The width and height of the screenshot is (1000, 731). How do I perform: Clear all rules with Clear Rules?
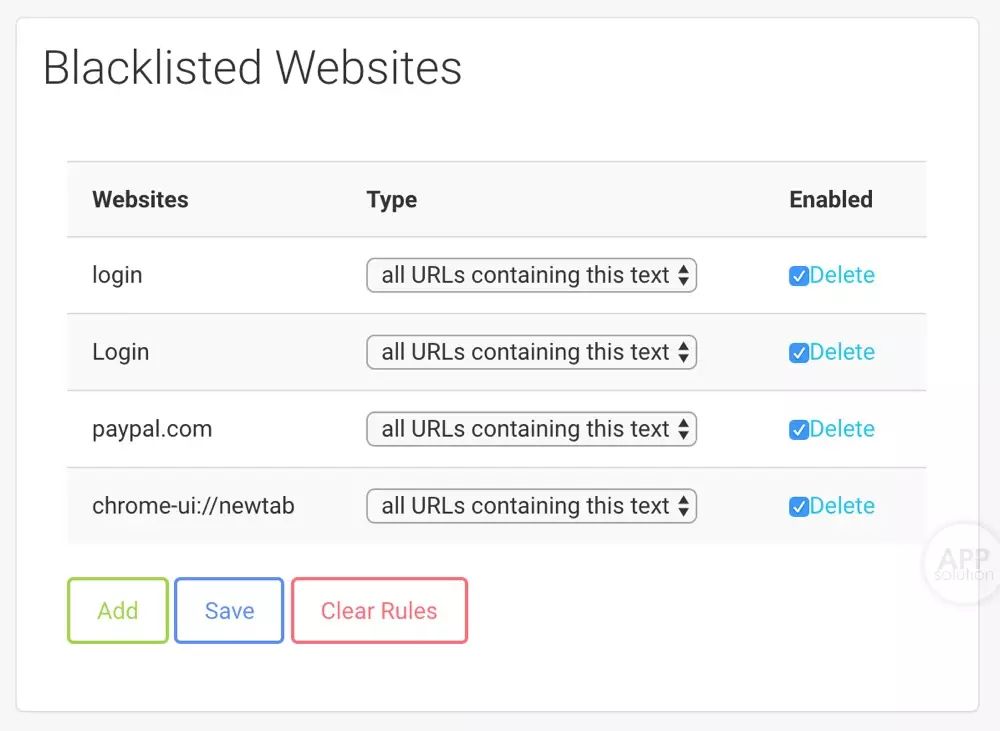379,610
